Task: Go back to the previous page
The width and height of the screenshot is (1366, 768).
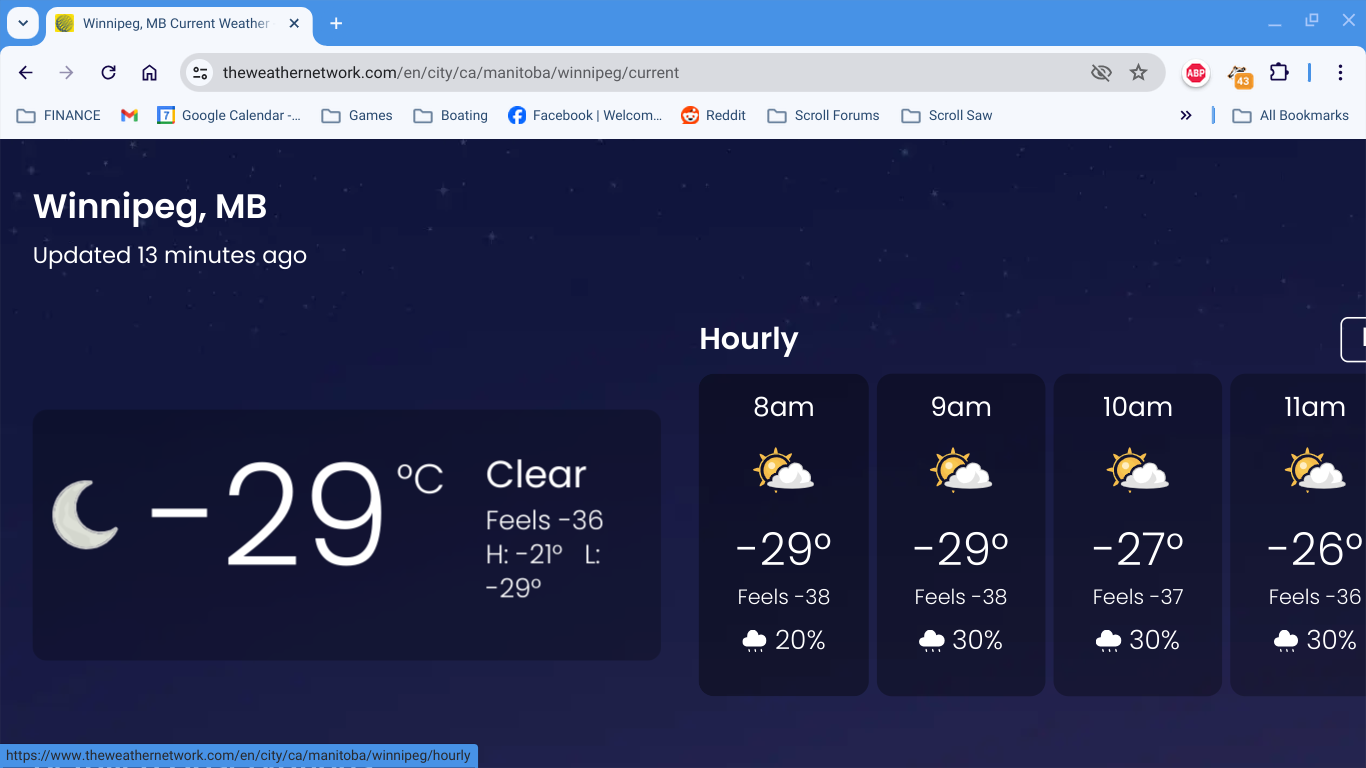Action: (x=26, y=73)
